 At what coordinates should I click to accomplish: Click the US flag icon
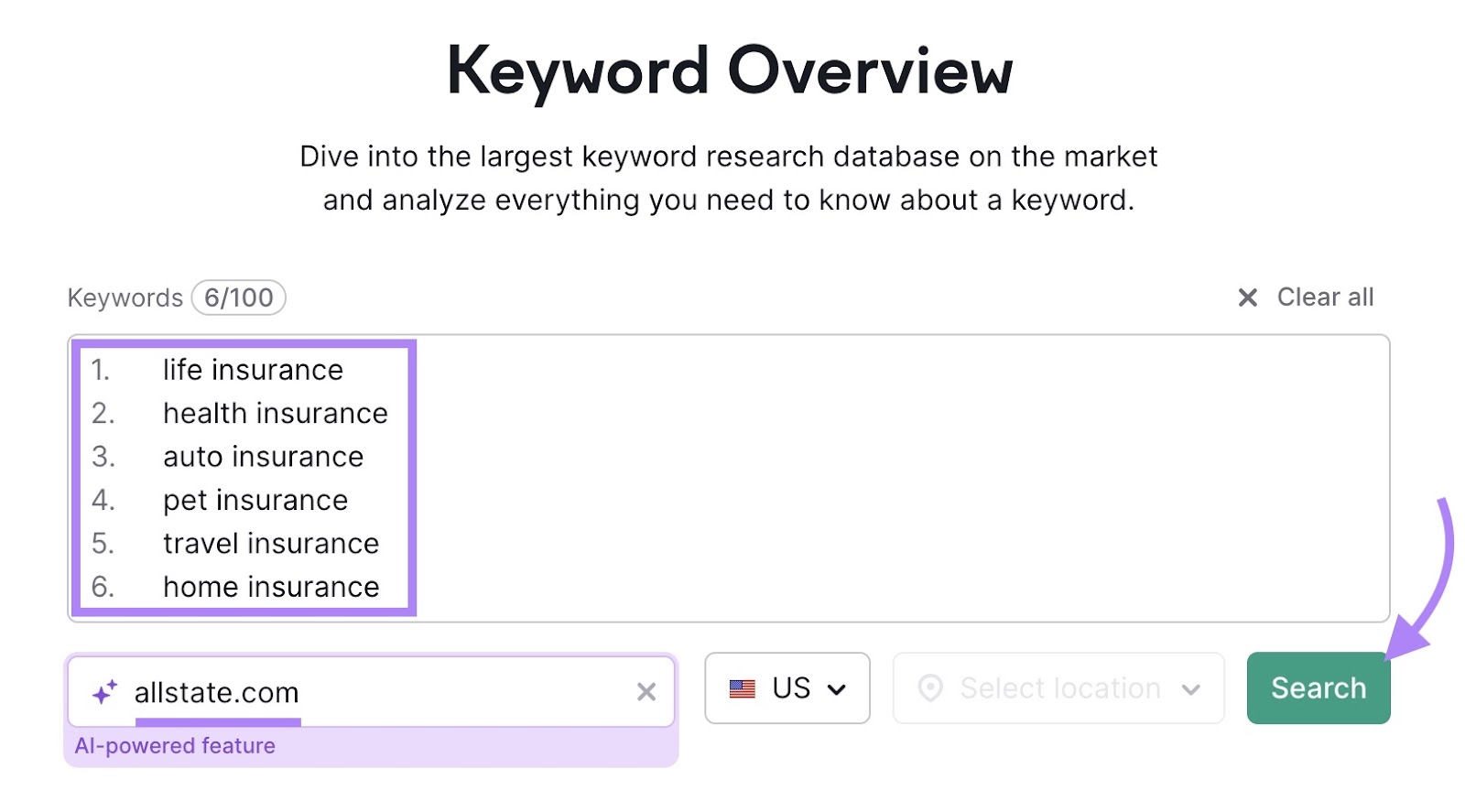point(743,689)
